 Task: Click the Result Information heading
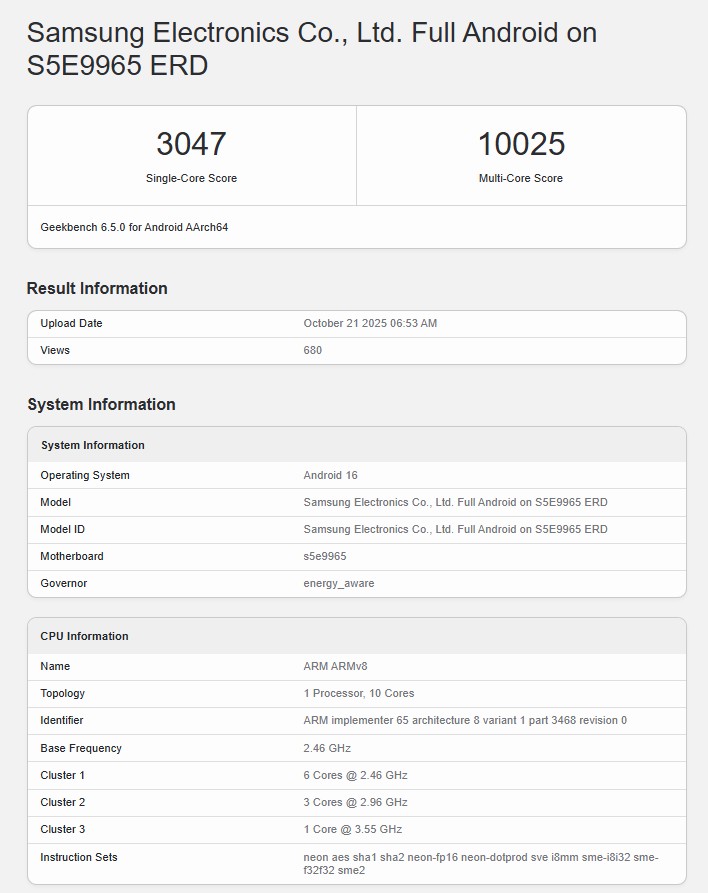pos(97,288)
